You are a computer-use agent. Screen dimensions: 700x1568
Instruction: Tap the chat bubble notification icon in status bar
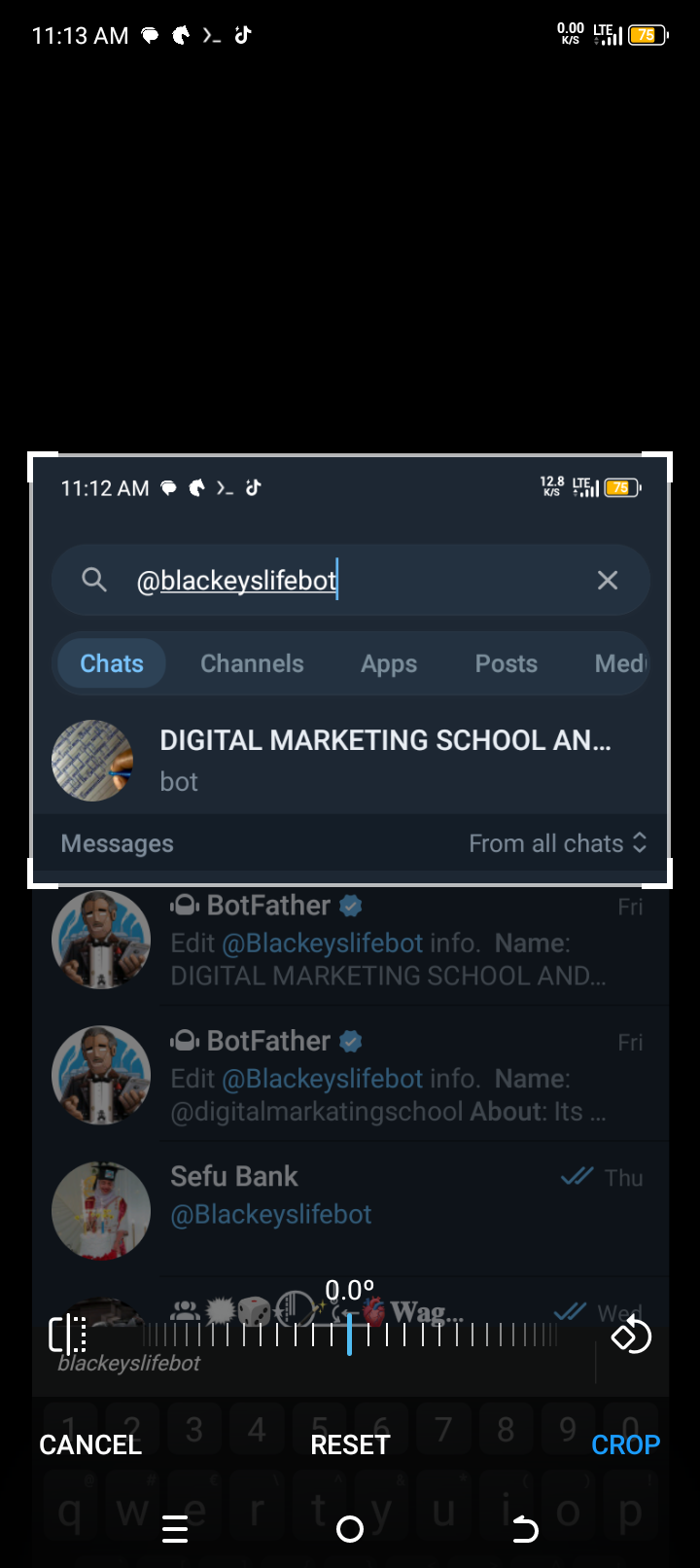tap(150, 35)
